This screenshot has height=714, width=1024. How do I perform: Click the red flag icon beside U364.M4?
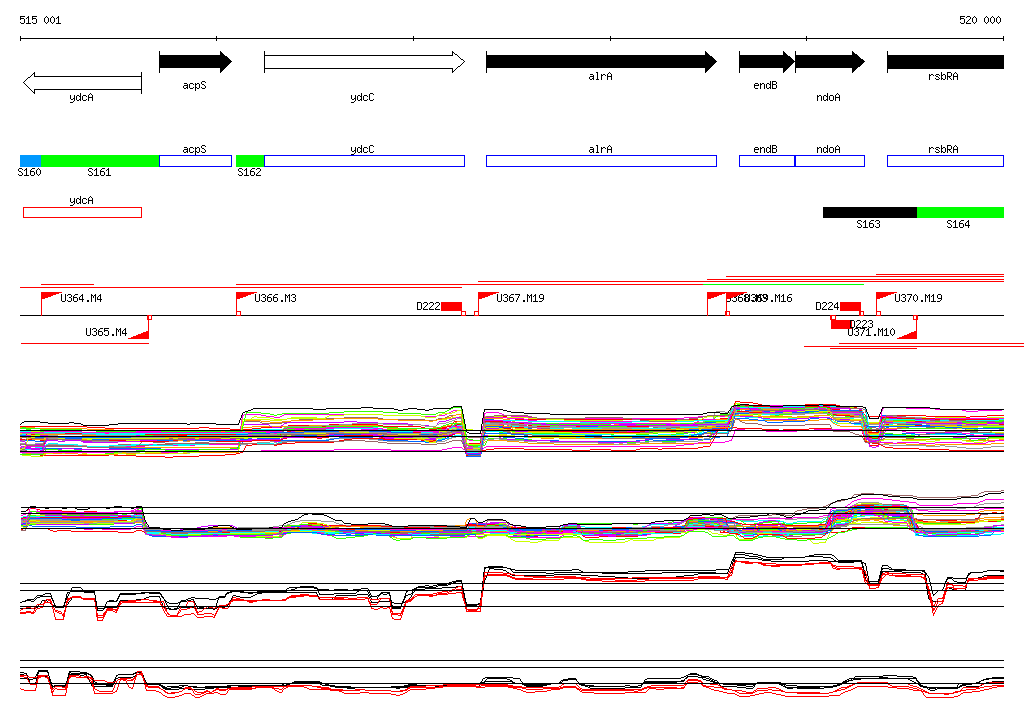pyautogui.click(x=50, y=297)
